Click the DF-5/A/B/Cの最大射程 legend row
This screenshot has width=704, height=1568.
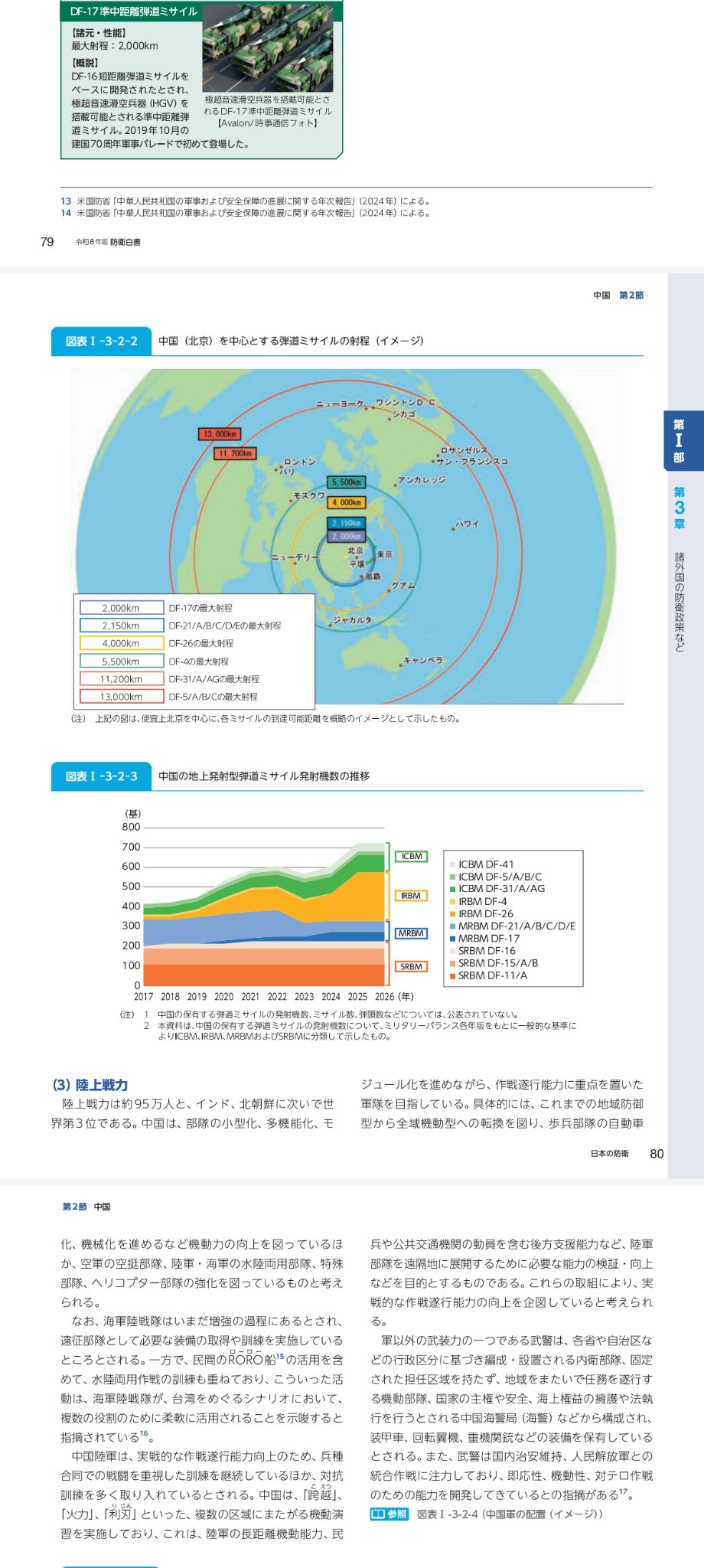pos(169,697)
